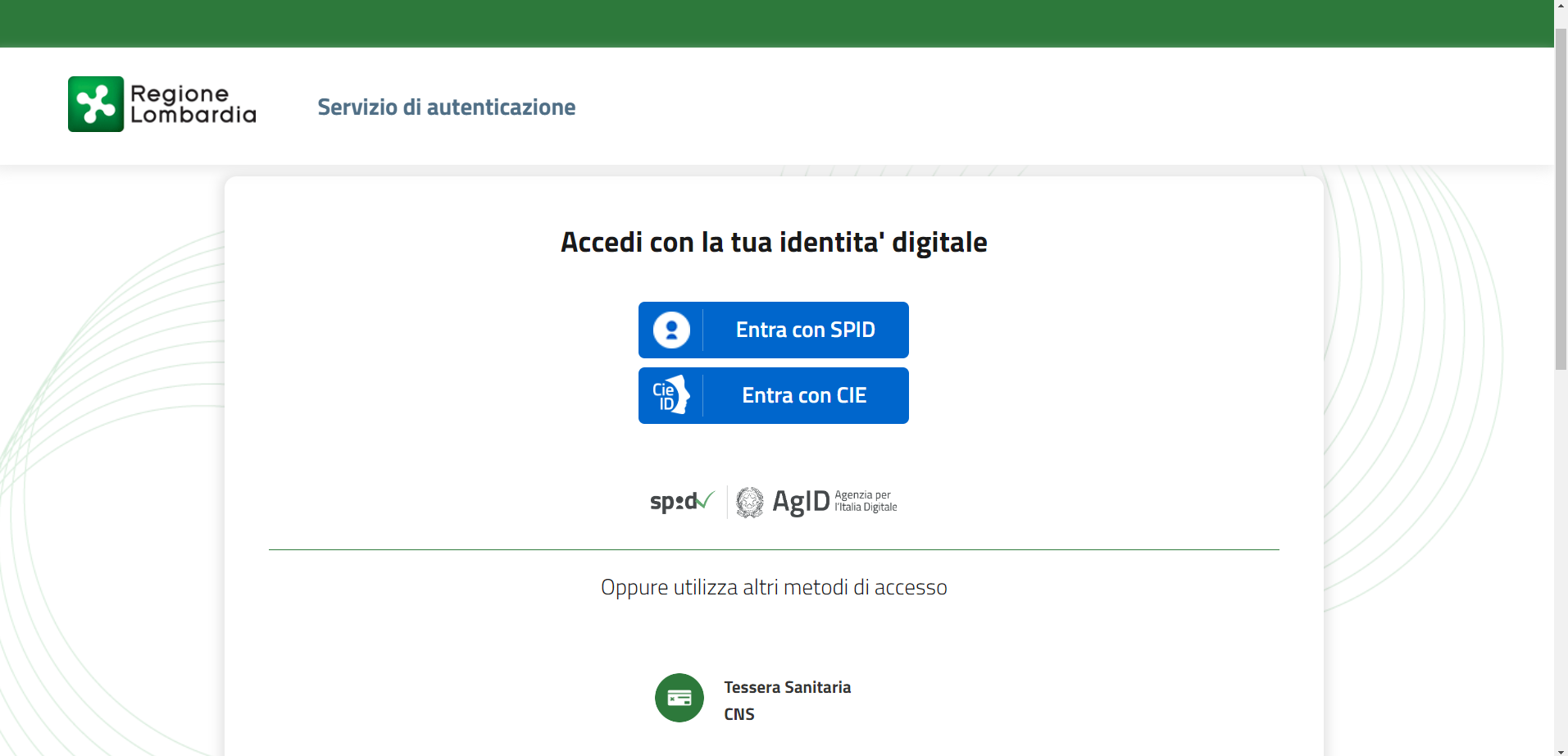Click the Servizio di autenticazione heading

pos(447,107)
